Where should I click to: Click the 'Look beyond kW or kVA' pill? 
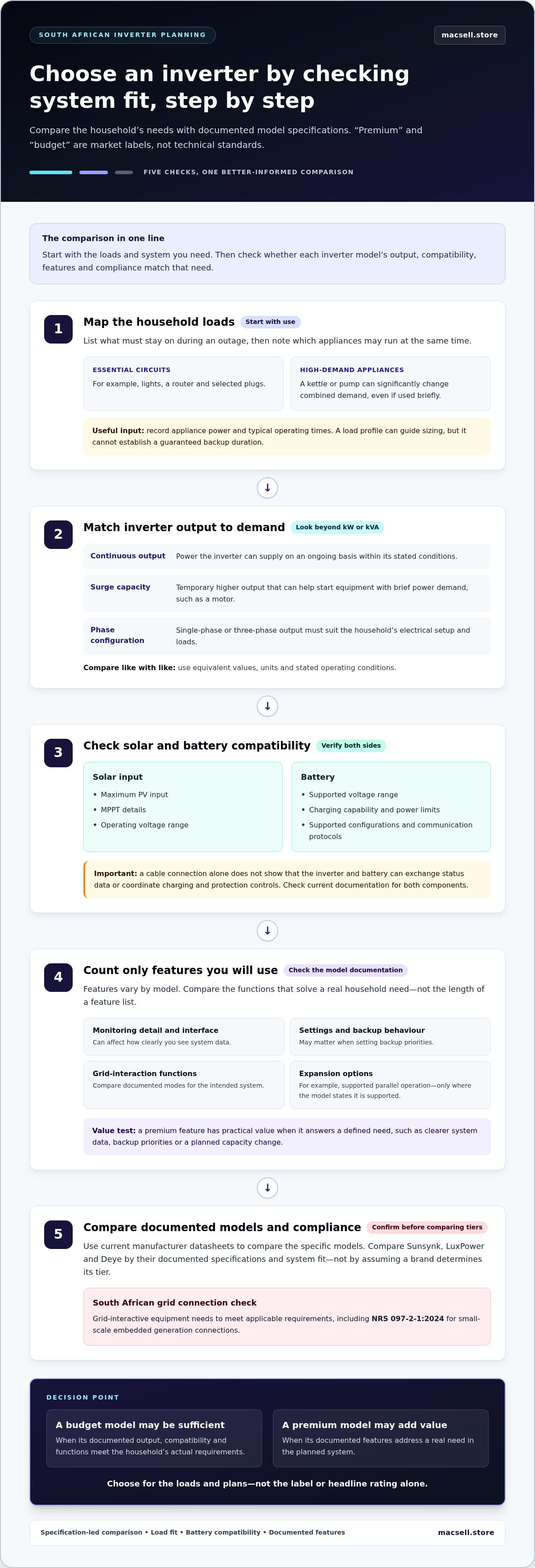tap(337, 528)
